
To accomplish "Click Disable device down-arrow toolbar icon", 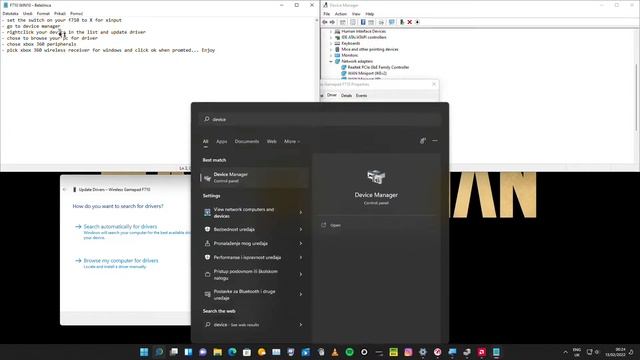I will point(417,22).
